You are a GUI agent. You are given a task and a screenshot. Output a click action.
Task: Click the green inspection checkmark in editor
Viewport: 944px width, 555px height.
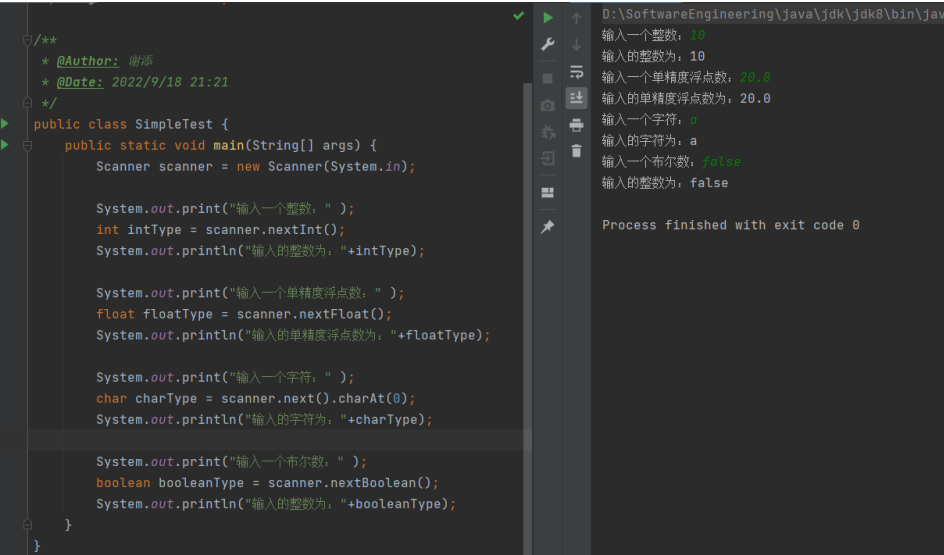coord(518,16)
